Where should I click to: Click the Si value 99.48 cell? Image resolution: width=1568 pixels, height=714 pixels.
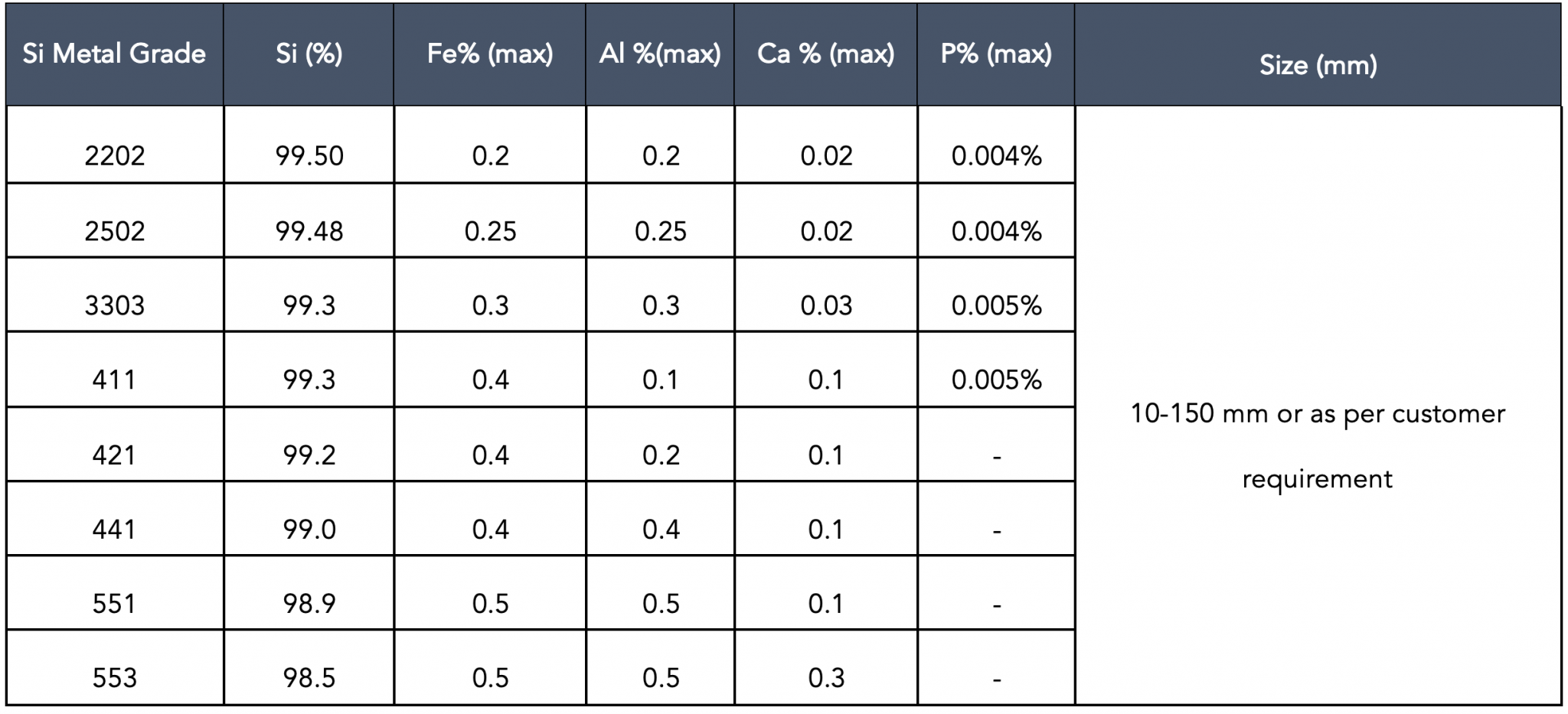point(309,231)
